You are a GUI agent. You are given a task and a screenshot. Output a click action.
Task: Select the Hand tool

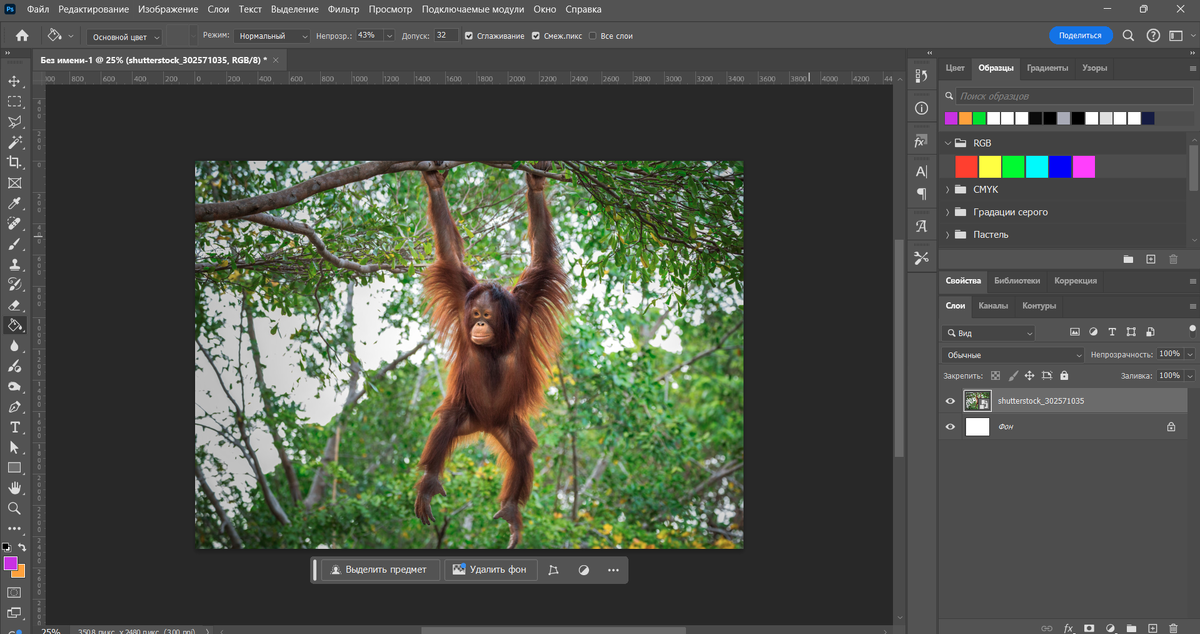pyautogui.click(x=14, y=487)
